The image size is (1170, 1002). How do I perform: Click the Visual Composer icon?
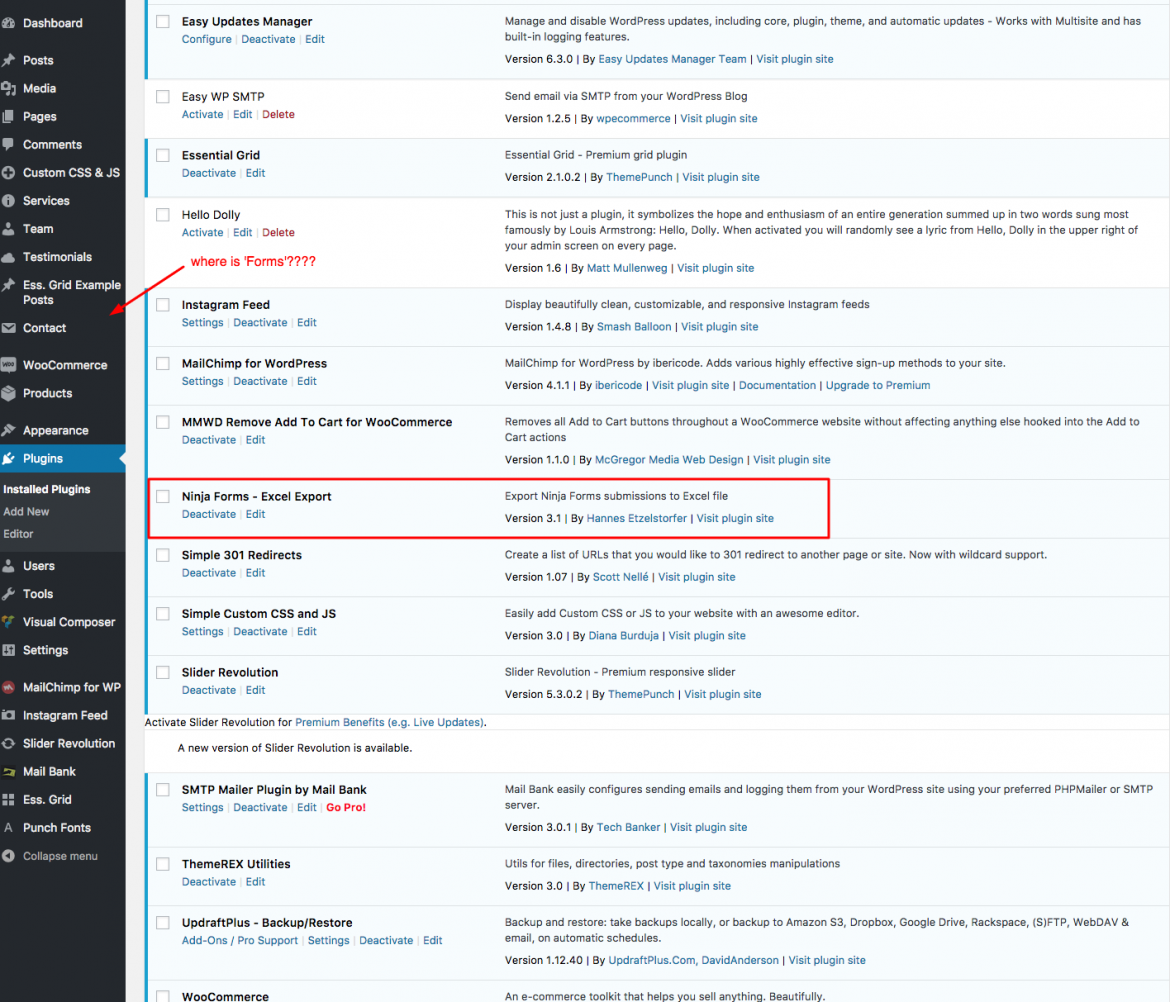(8, 622)
